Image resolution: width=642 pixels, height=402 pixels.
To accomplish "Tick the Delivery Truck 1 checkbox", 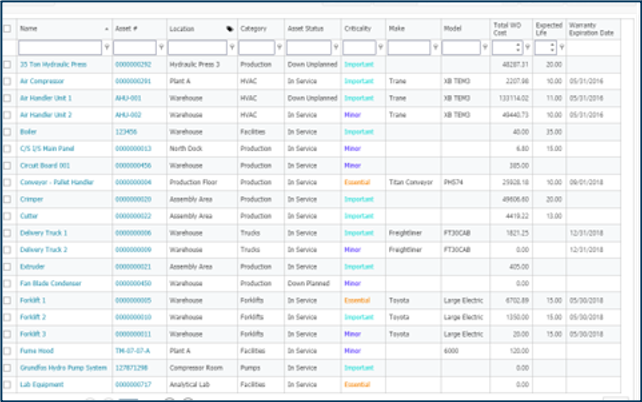I will pos(7,233).
